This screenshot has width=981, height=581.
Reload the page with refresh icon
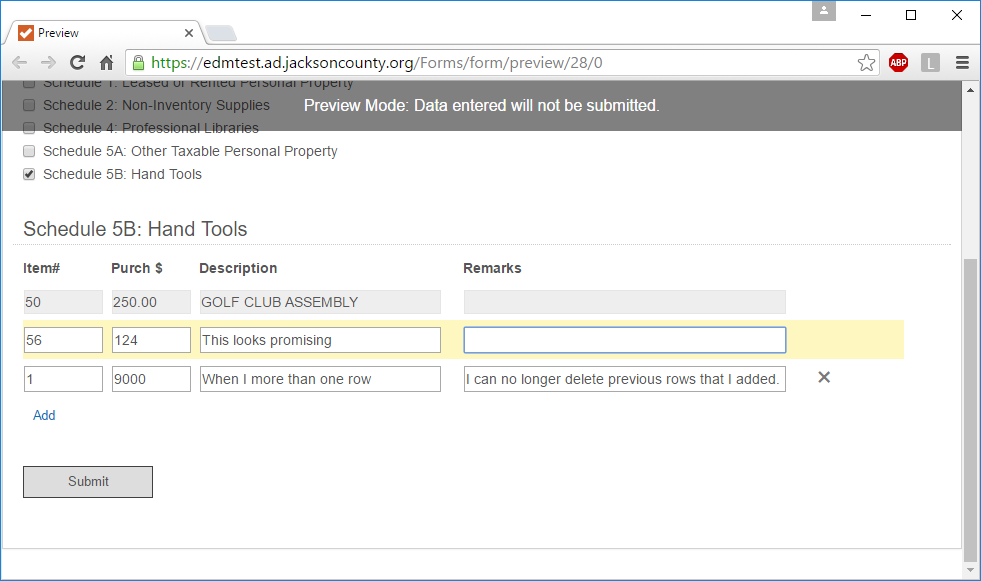[x=77, y=62]
